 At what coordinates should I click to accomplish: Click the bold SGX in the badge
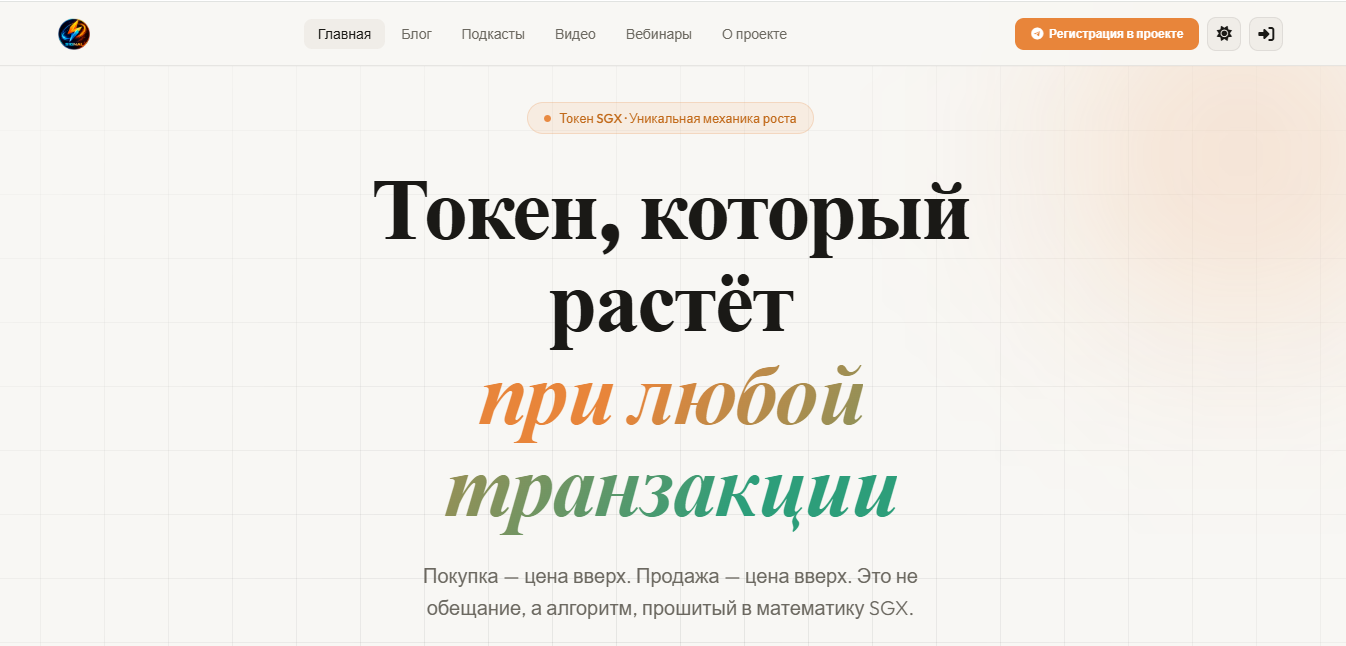608,119
